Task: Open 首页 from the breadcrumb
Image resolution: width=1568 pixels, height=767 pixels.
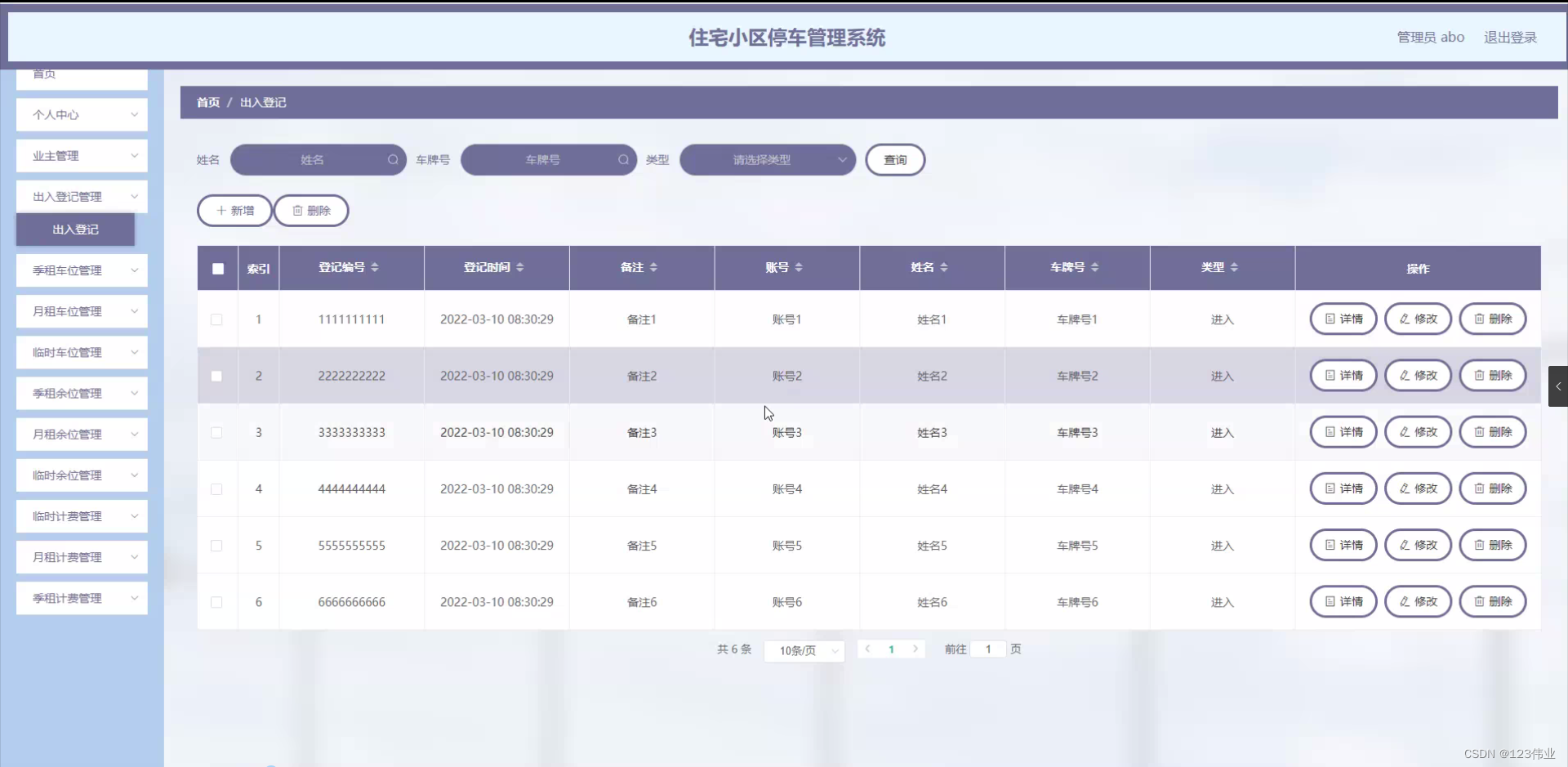Action: pyautogui.click(x=207, y=102)
